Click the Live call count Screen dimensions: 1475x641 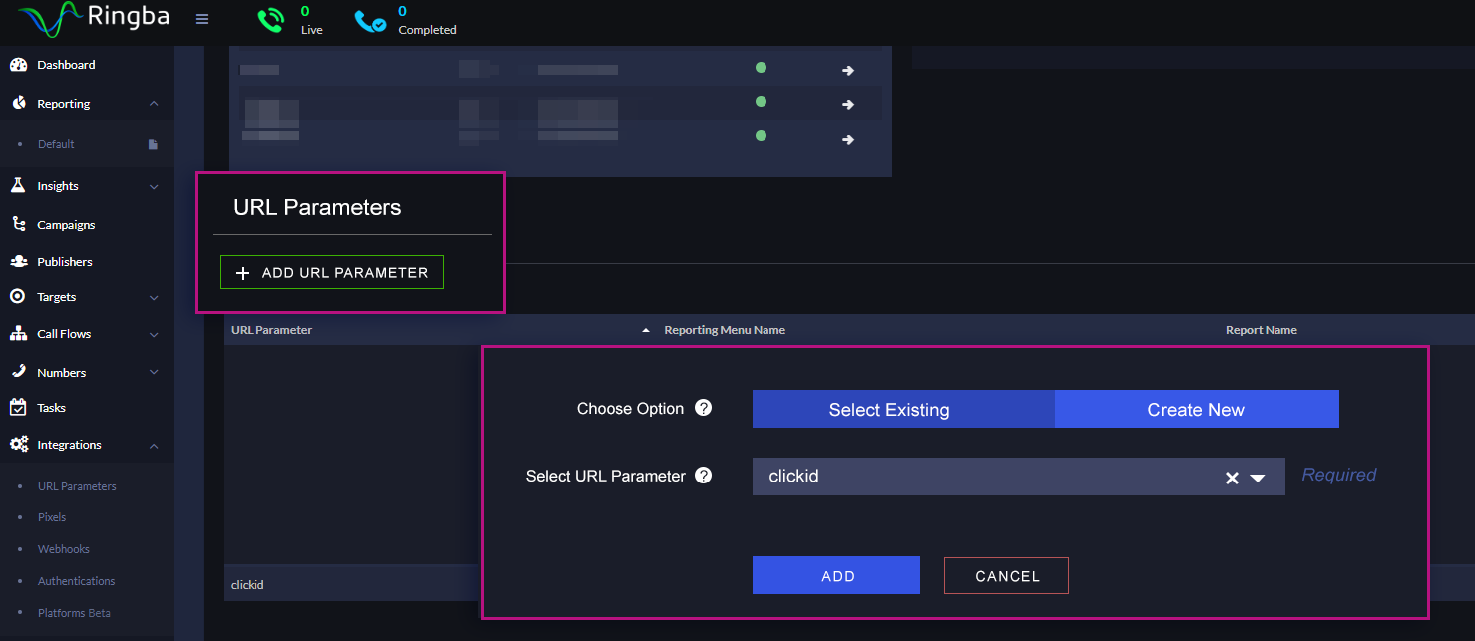click(x=305, y=12)
